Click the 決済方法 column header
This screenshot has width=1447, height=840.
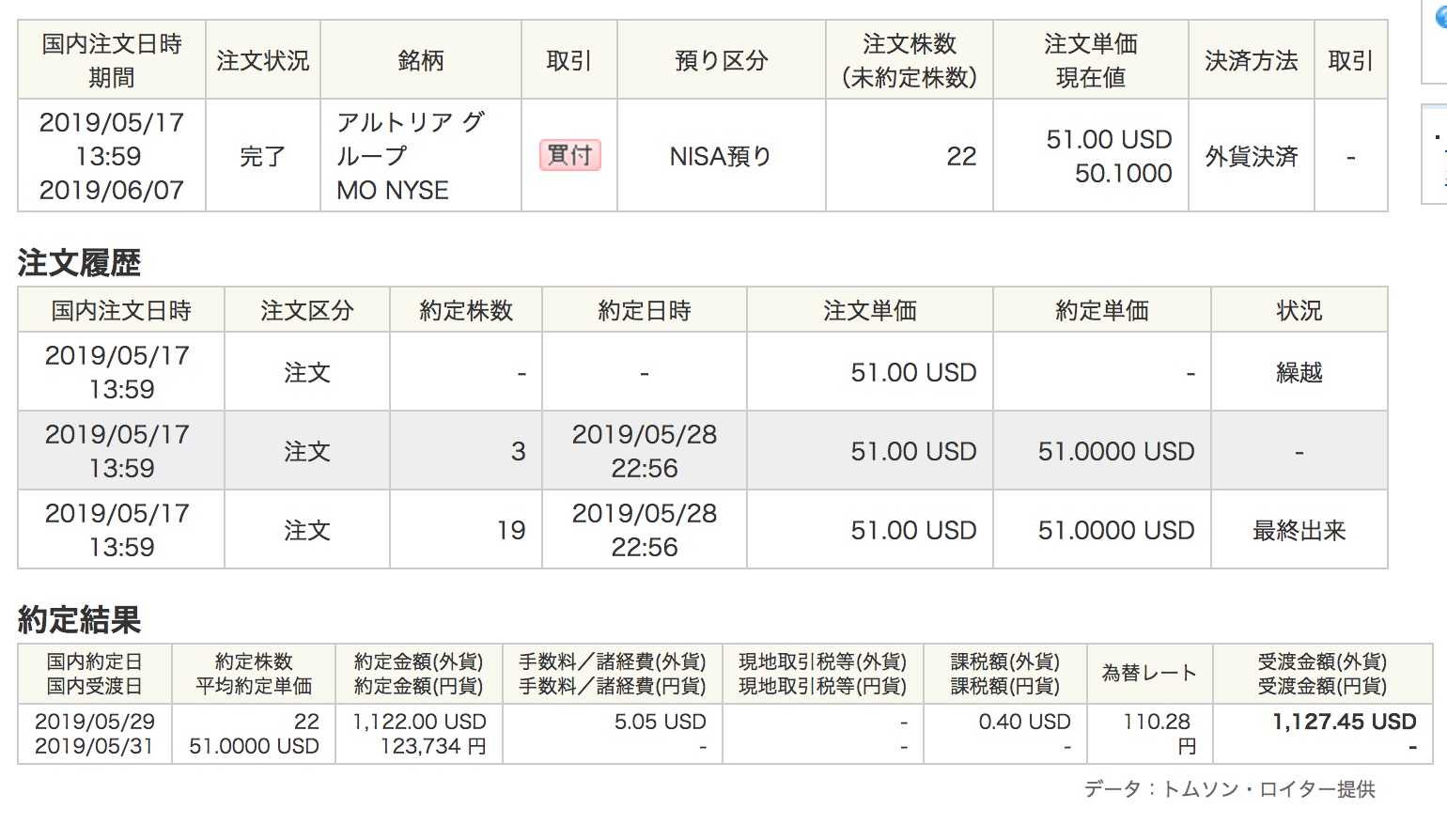(1252, 60)
